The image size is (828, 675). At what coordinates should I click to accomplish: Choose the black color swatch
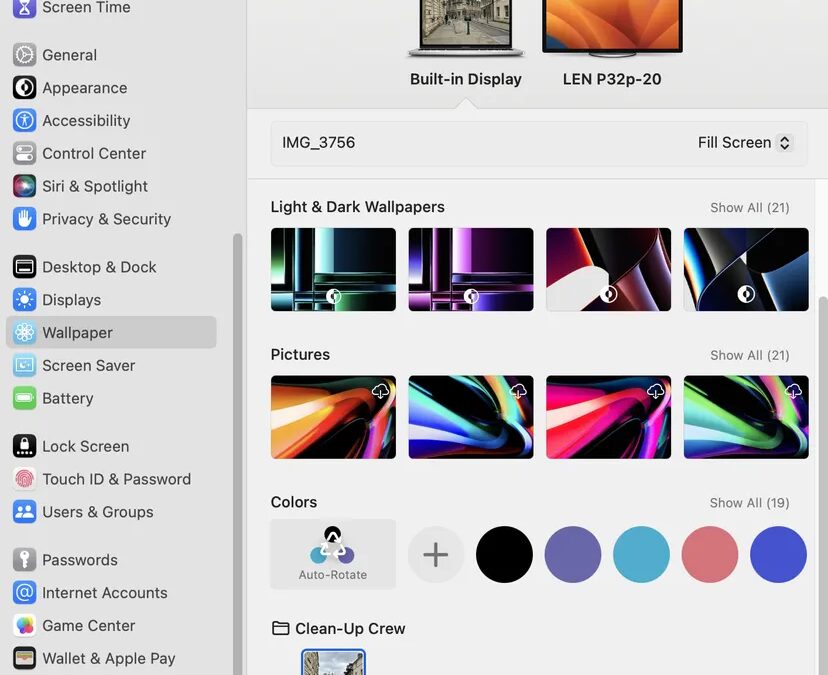[504, 554]
